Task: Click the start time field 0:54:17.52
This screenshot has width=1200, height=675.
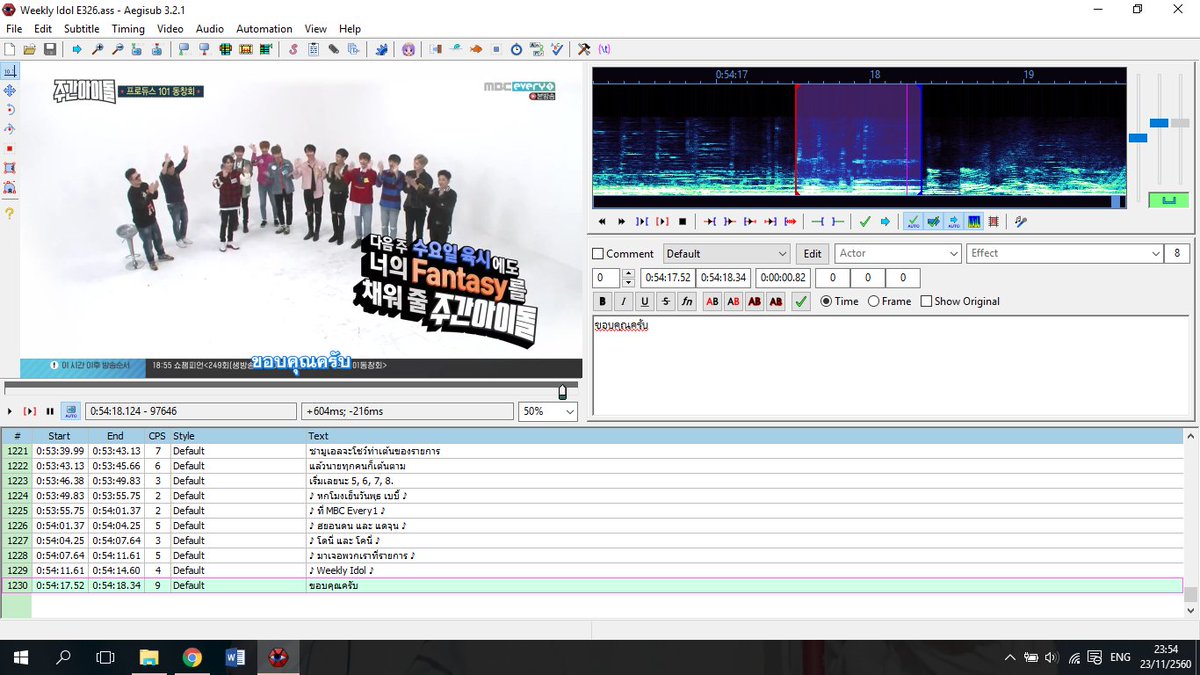Action: (668, 278)
